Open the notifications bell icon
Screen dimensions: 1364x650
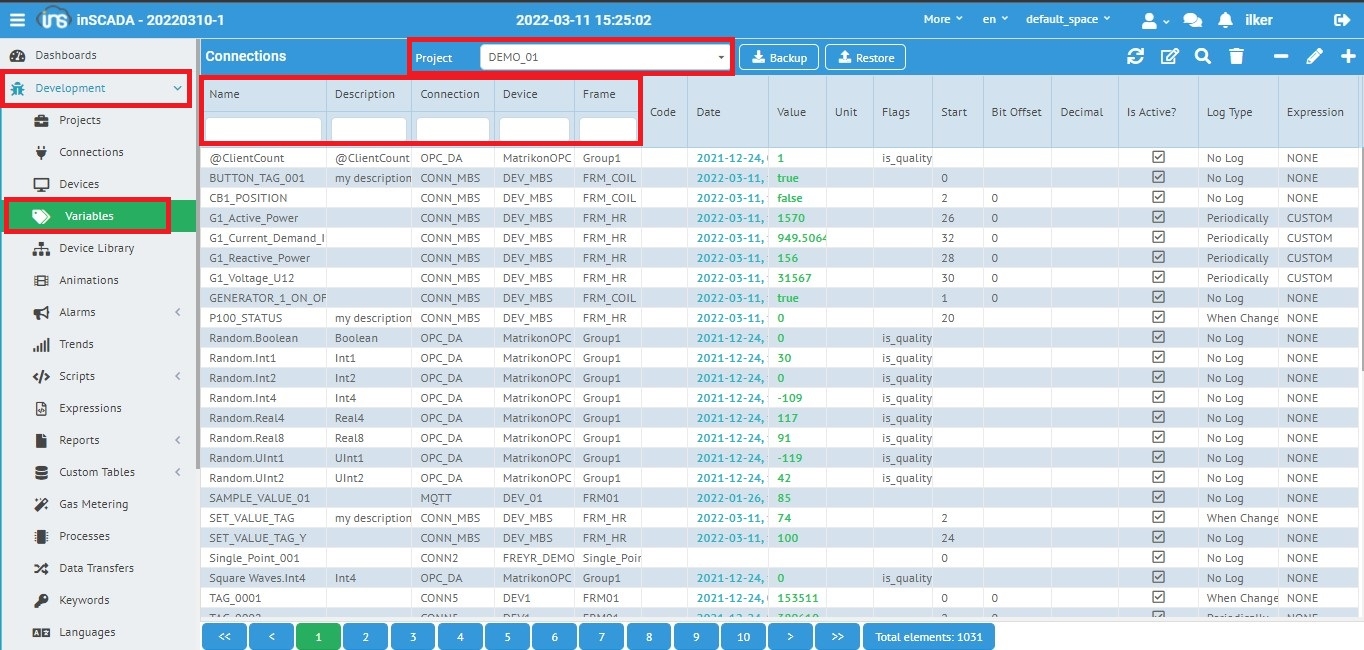1225,20
